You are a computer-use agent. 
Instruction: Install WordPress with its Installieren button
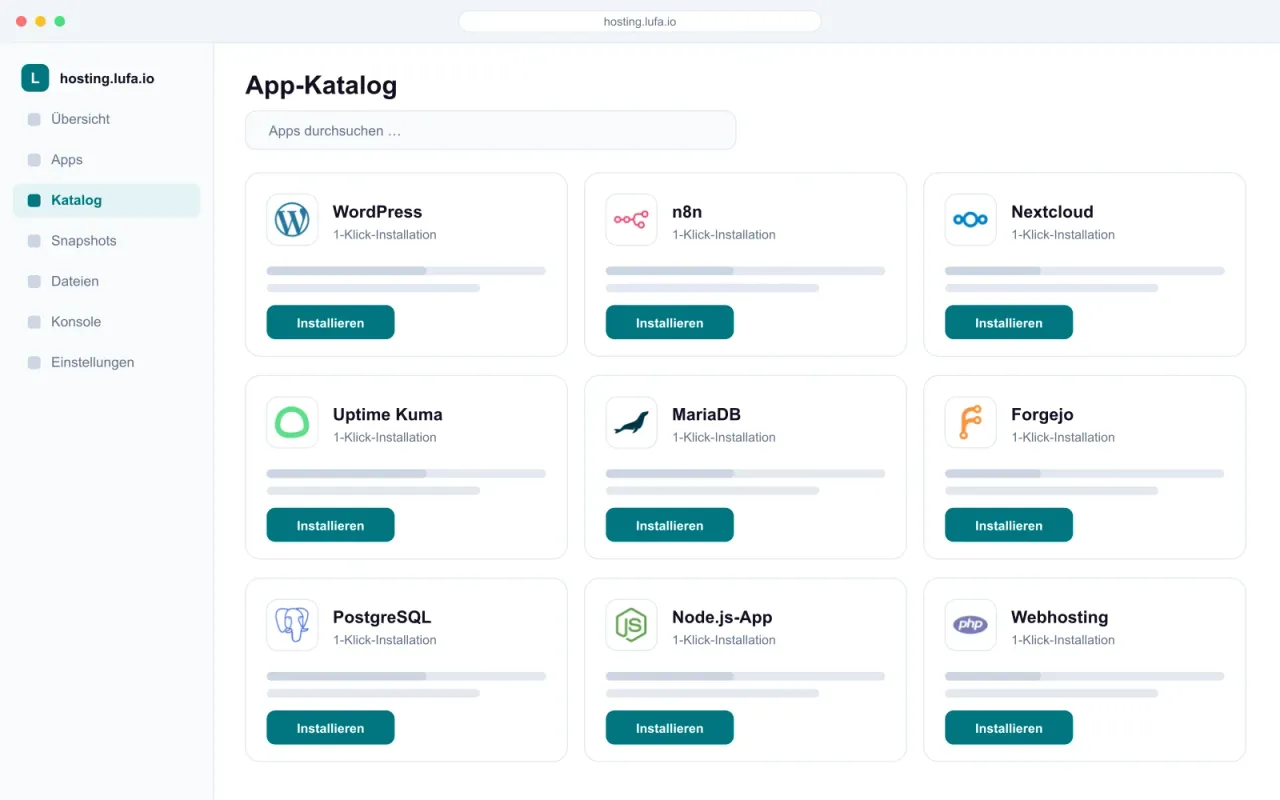[330, 323]
